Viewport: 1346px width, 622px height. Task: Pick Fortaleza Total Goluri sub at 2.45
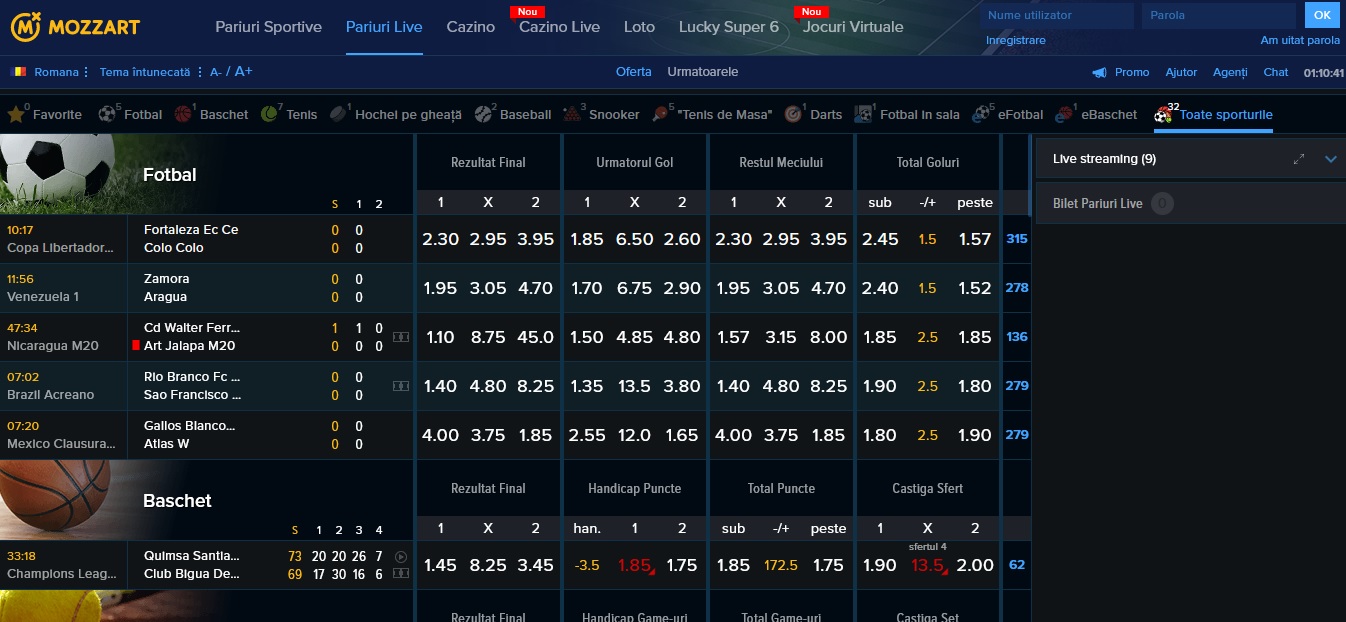coord(880,239)
